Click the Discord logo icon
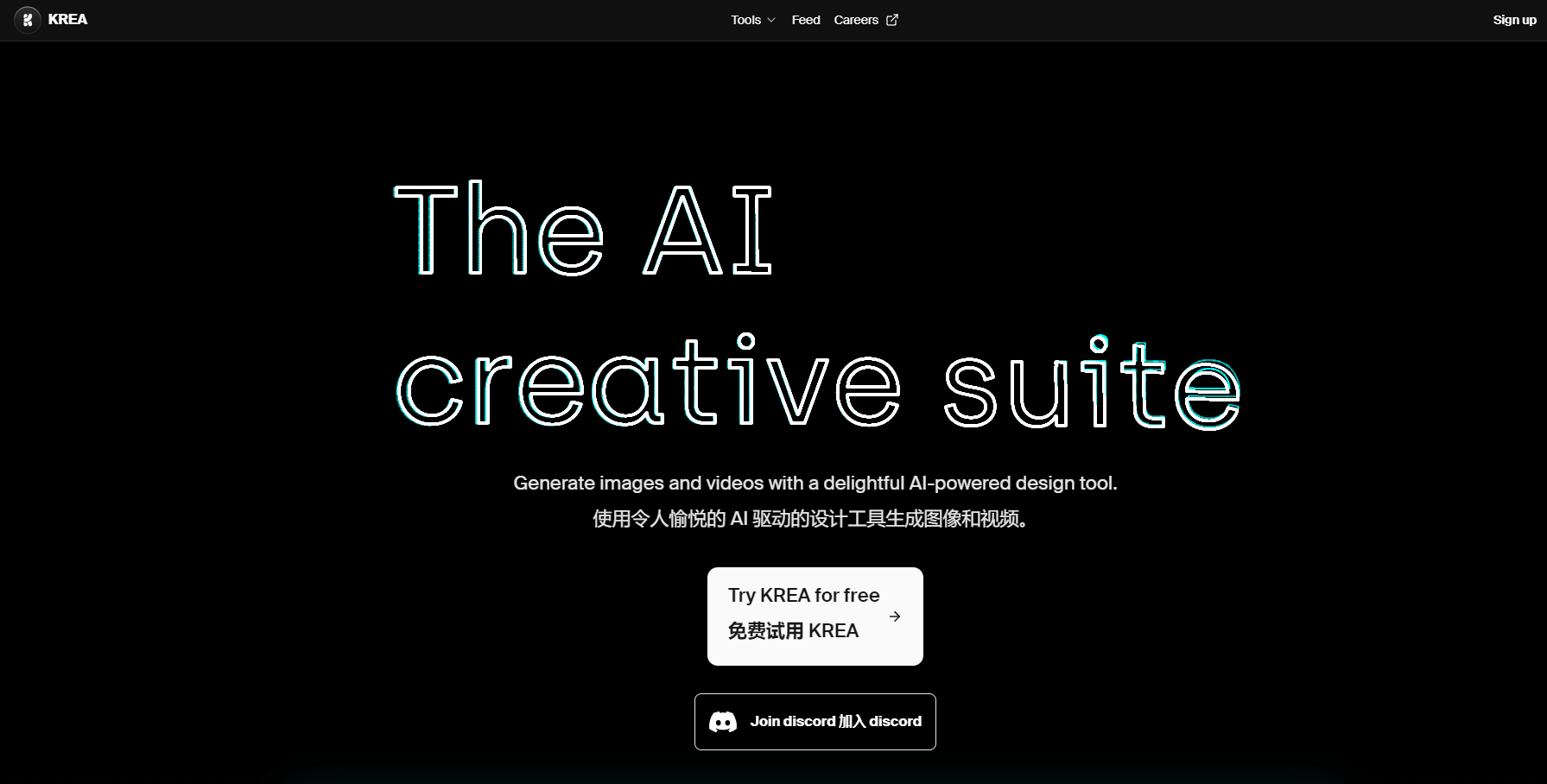 [x=723, y=722]
